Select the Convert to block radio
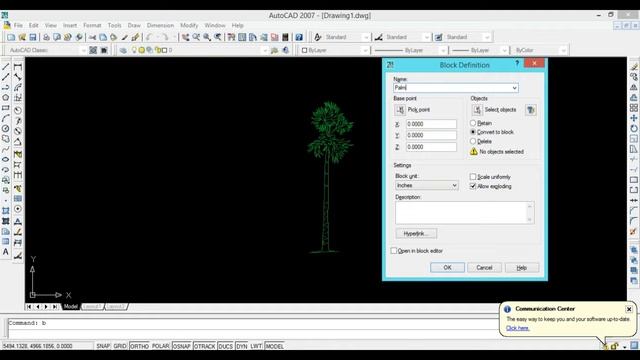Viewport: 640px width, 360px height. click(x=473, y=132)
